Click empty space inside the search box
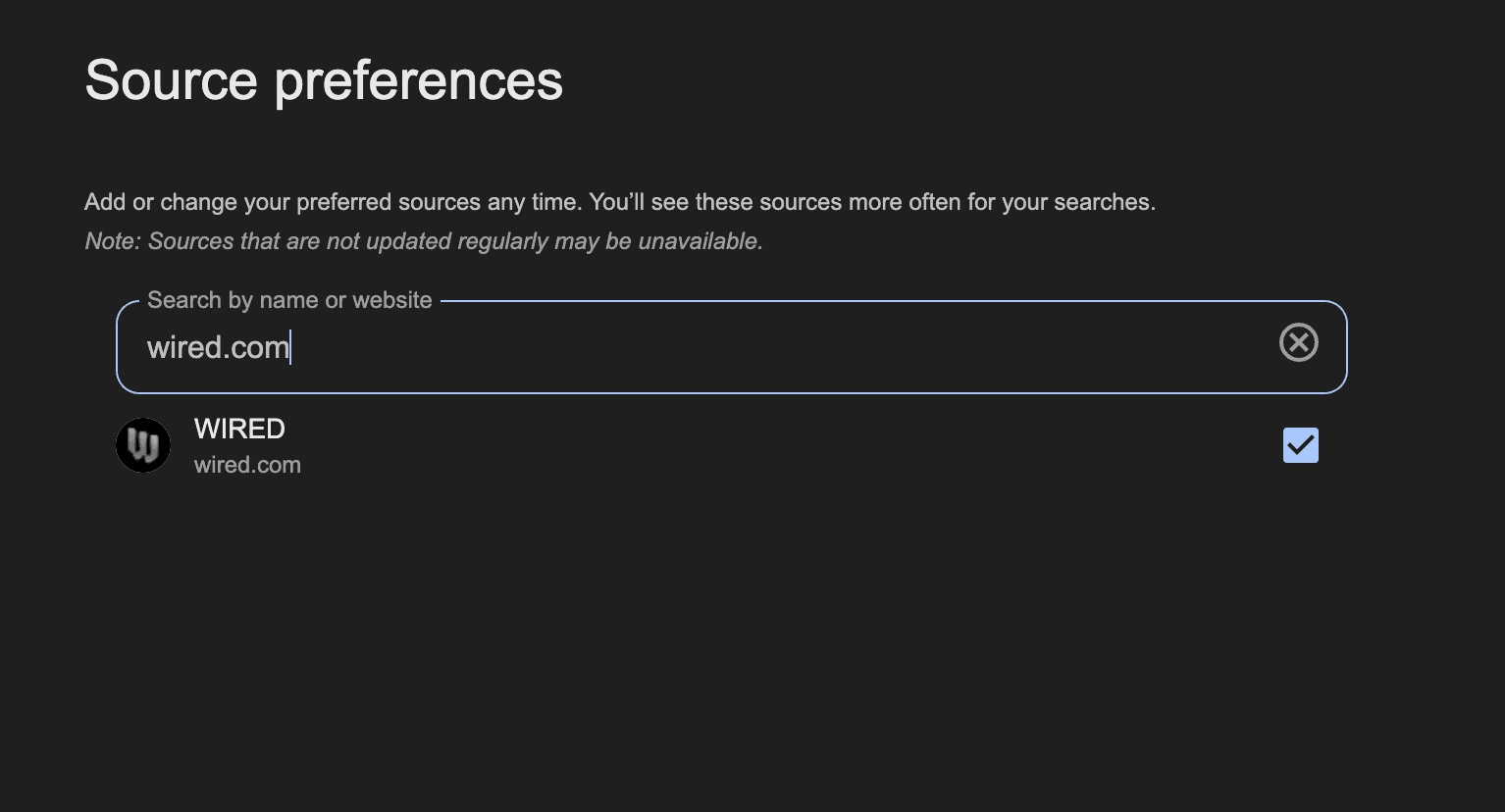Screen dimensions: 1505x812 click(775, 347)
